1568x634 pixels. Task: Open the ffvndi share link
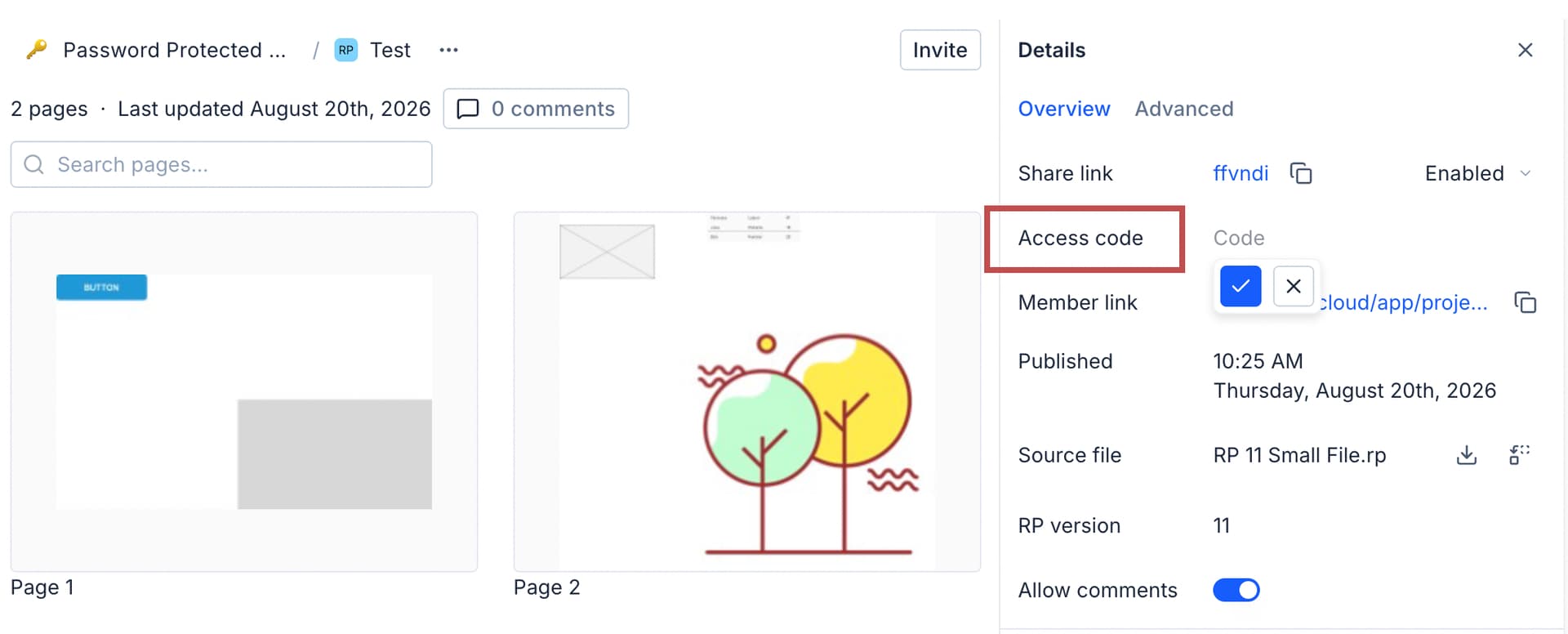click(1240, 173)
